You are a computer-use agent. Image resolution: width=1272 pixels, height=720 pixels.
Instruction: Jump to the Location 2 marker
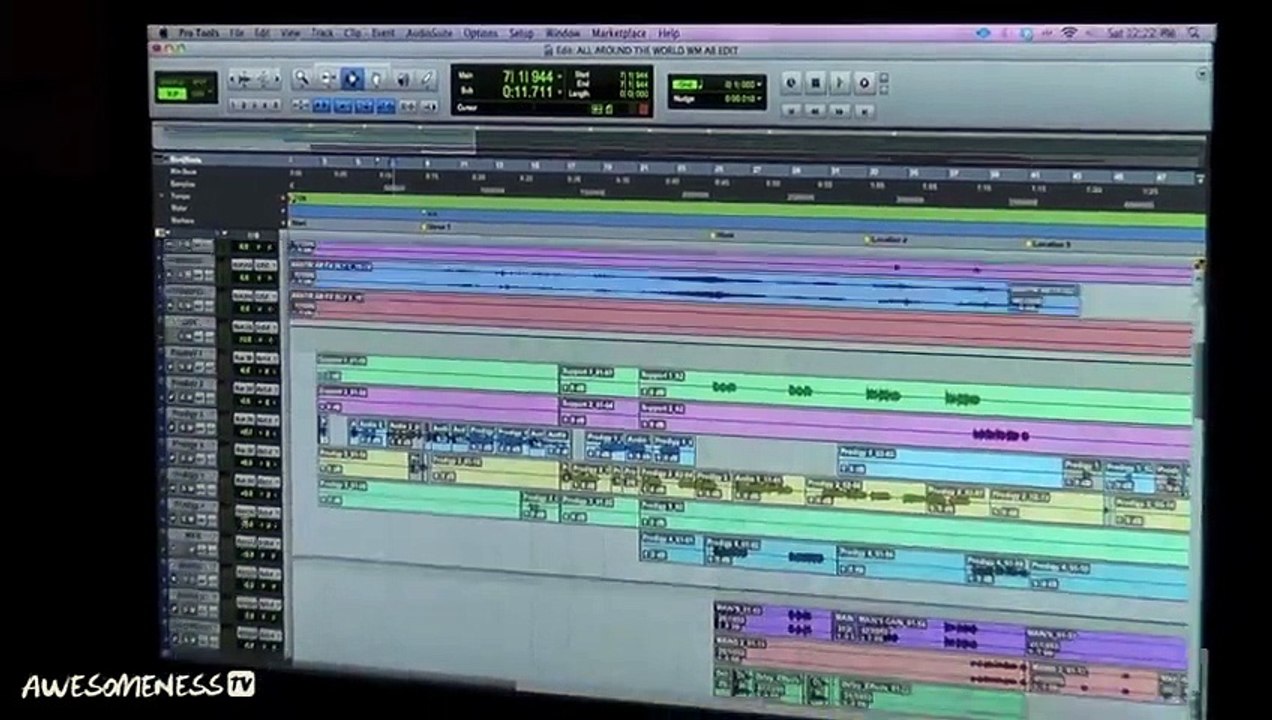888,240
